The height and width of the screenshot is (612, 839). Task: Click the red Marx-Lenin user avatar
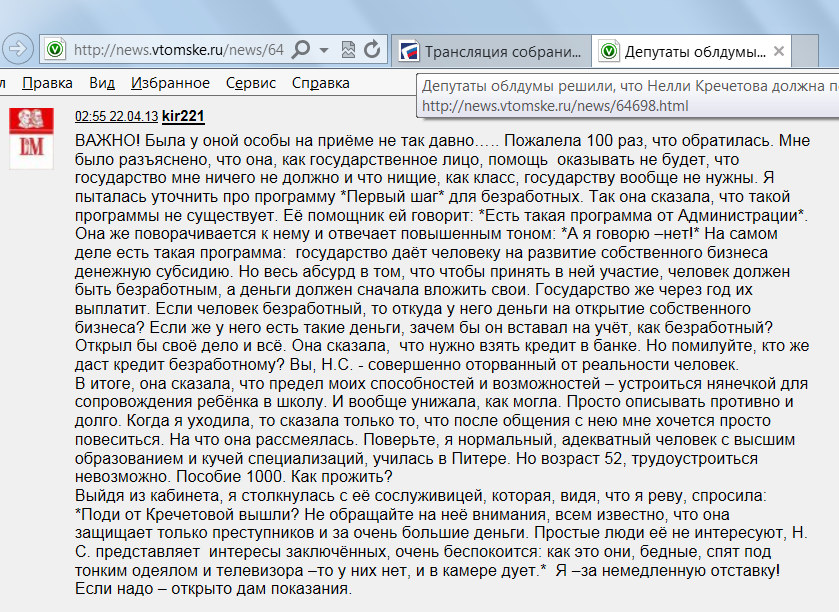32,139
